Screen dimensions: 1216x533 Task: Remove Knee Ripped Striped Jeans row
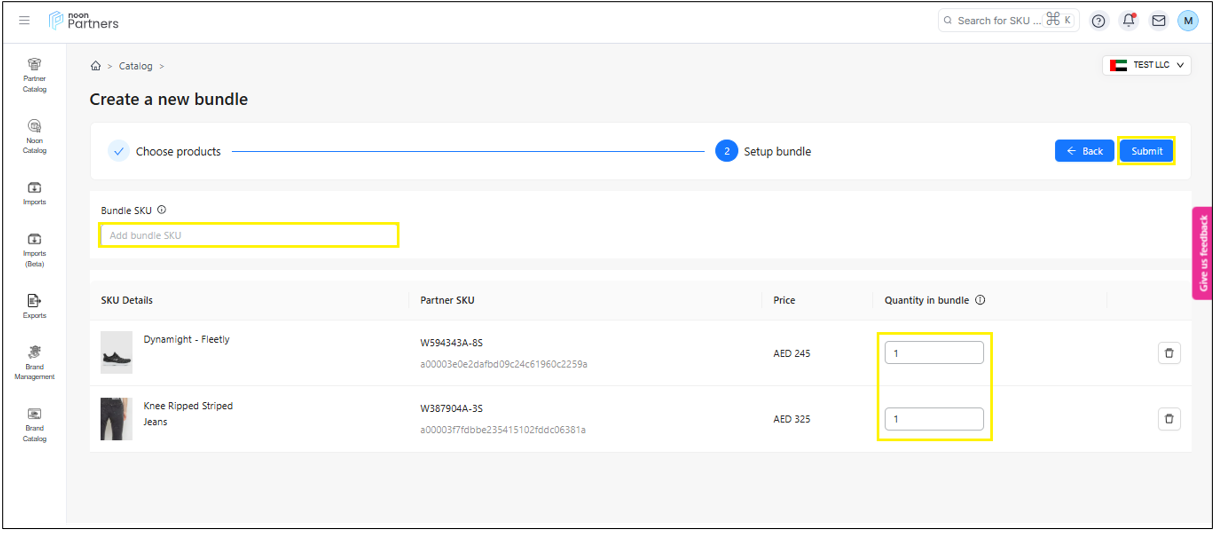[x=1168, y=419]
